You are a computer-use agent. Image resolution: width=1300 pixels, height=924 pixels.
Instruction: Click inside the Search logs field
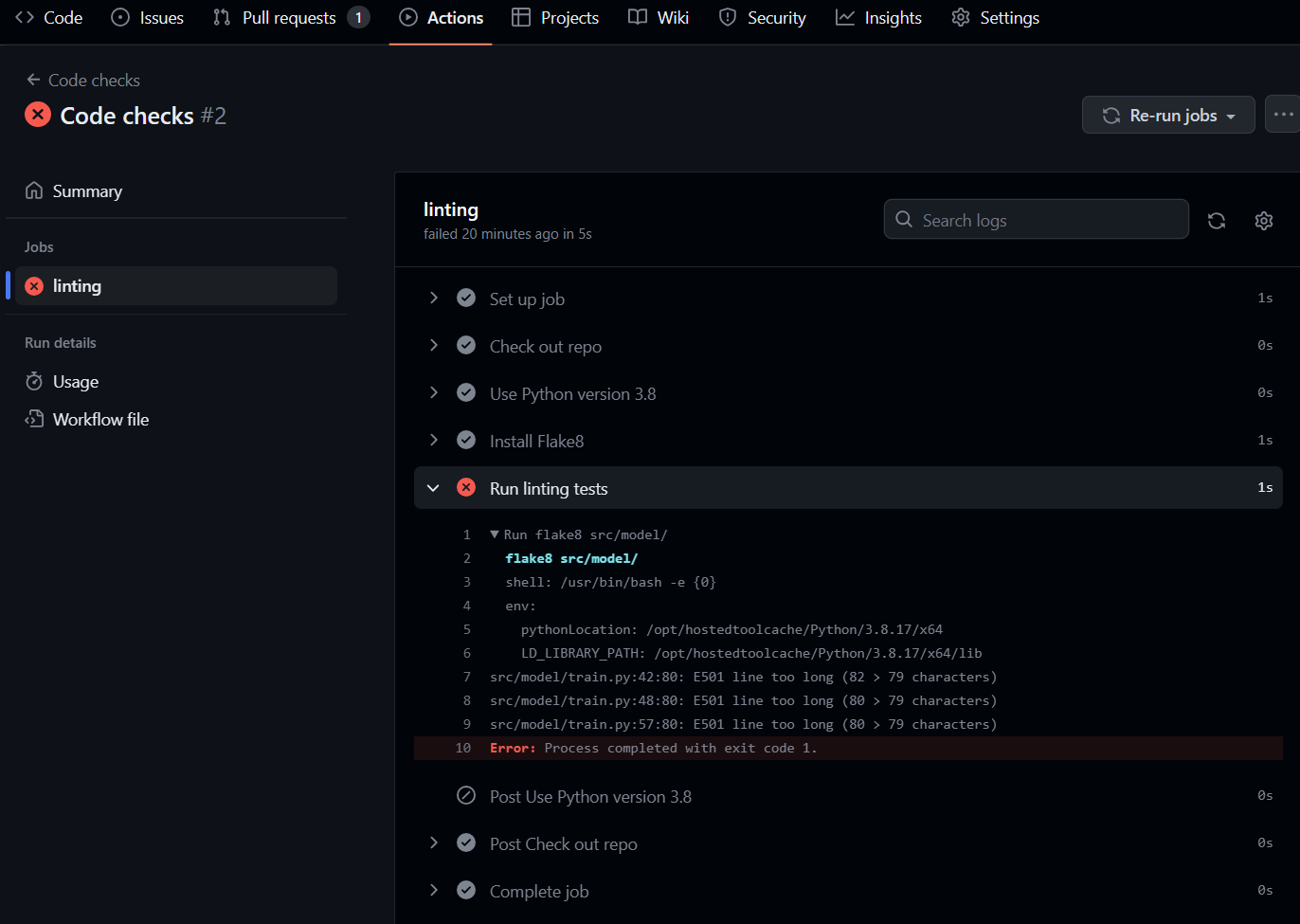[x=1033, y=219]
